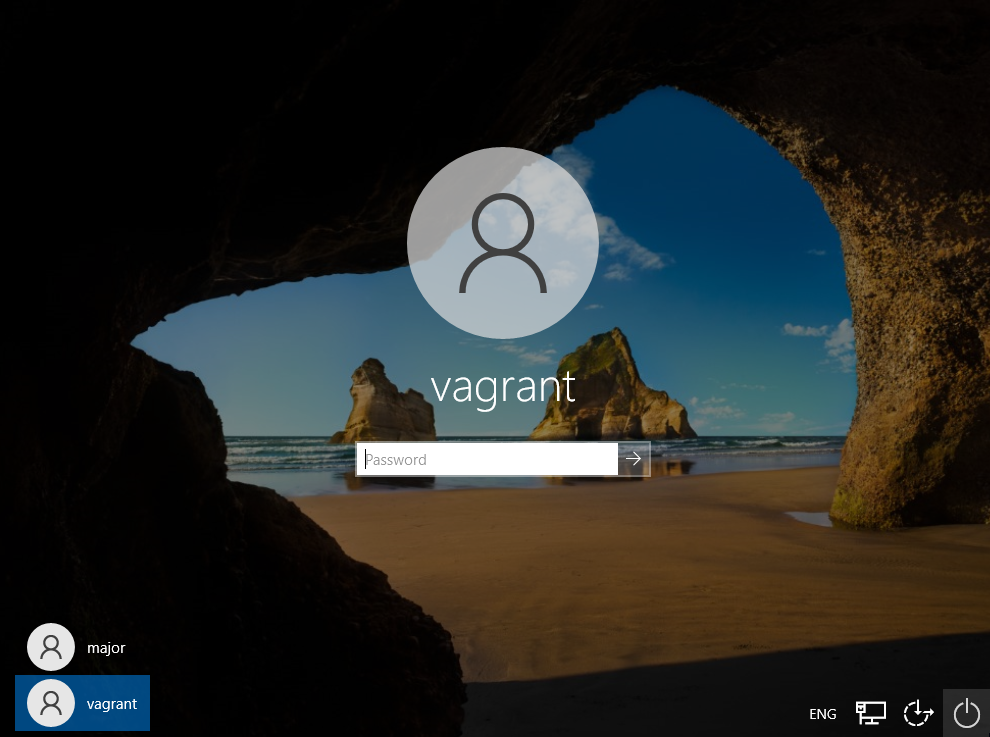The width and height of the screenshot is (990, 737).
Task: Focus the Password input field
Action: point(487,459)
